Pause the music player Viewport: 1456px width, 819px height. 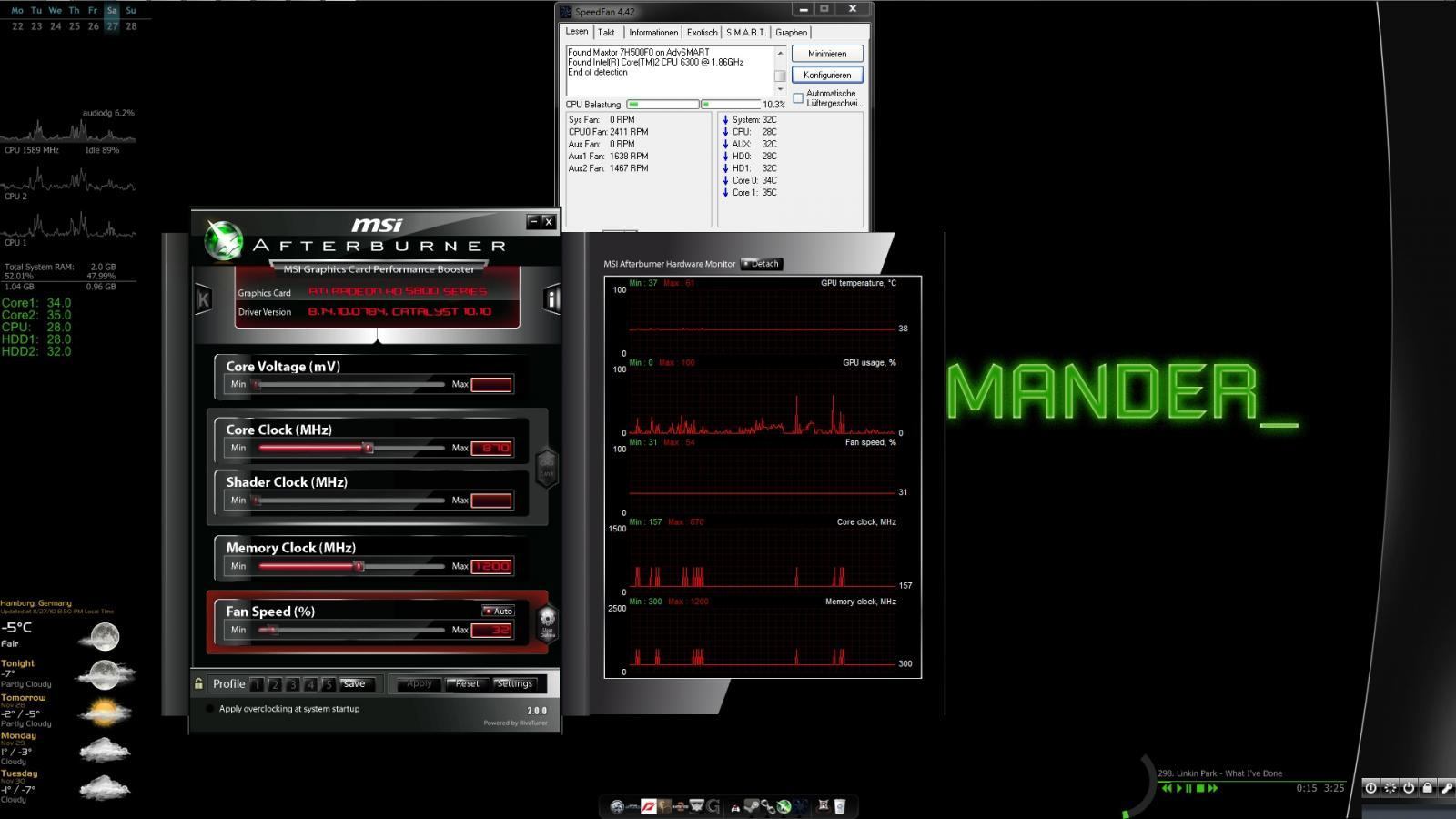click(1188, 788)
